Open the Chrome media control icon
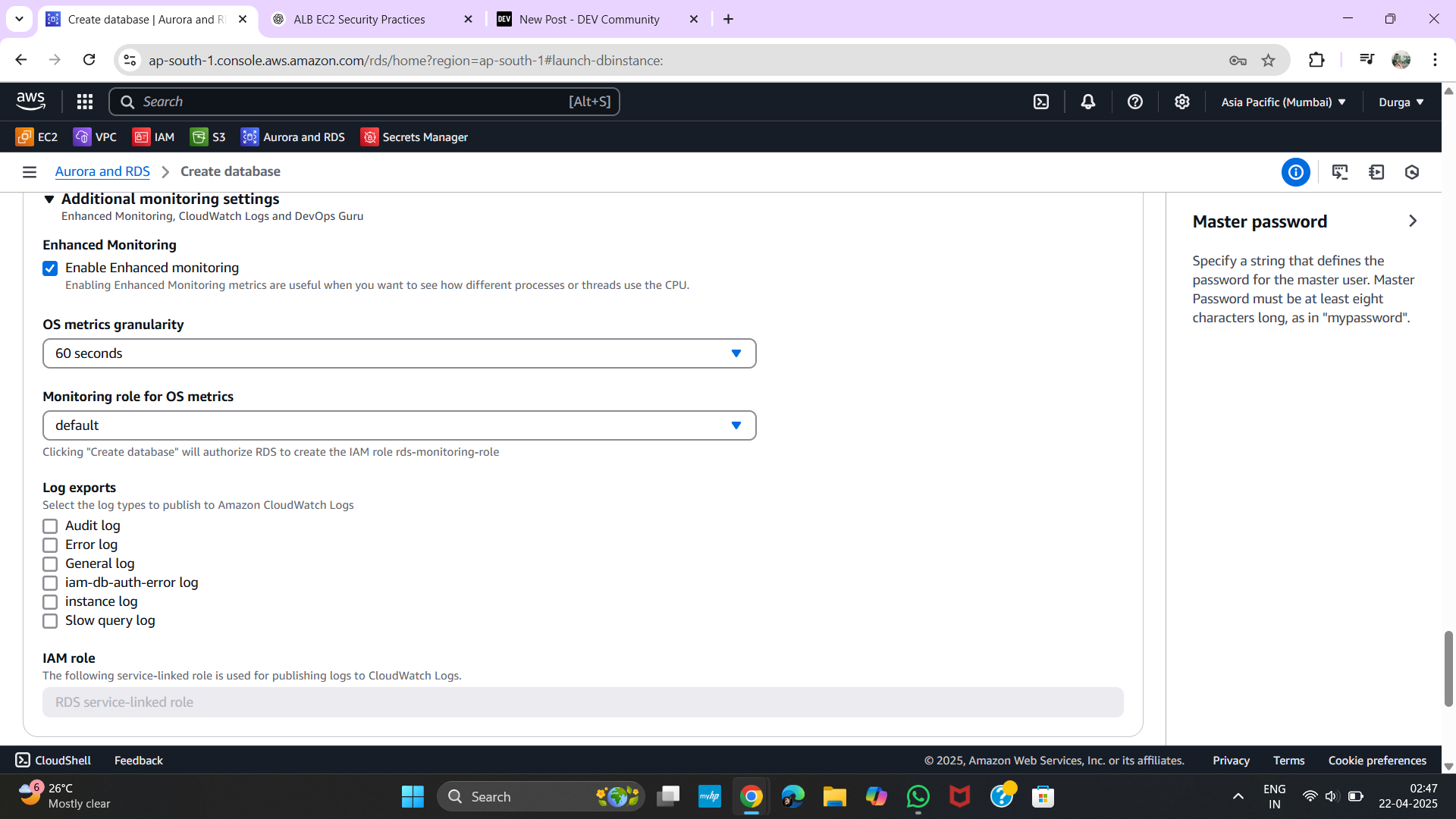Screen dimensions: 1456x819 [x=1367, y=59]
